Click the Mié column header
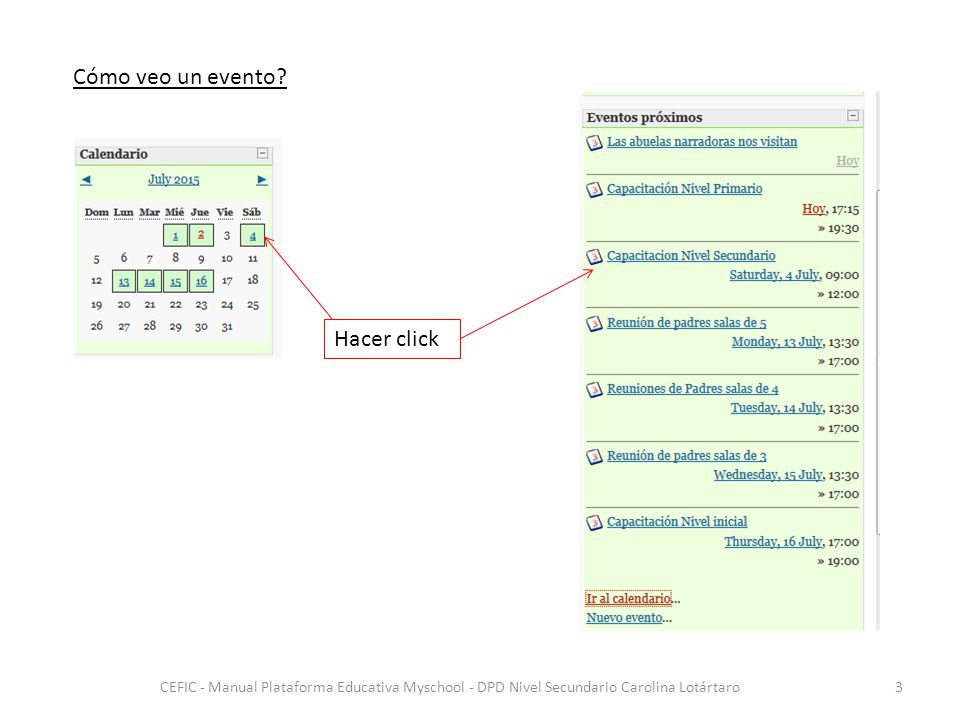This screenshot has width=960, height=720. pyautogui.click(x=174, y=212)
